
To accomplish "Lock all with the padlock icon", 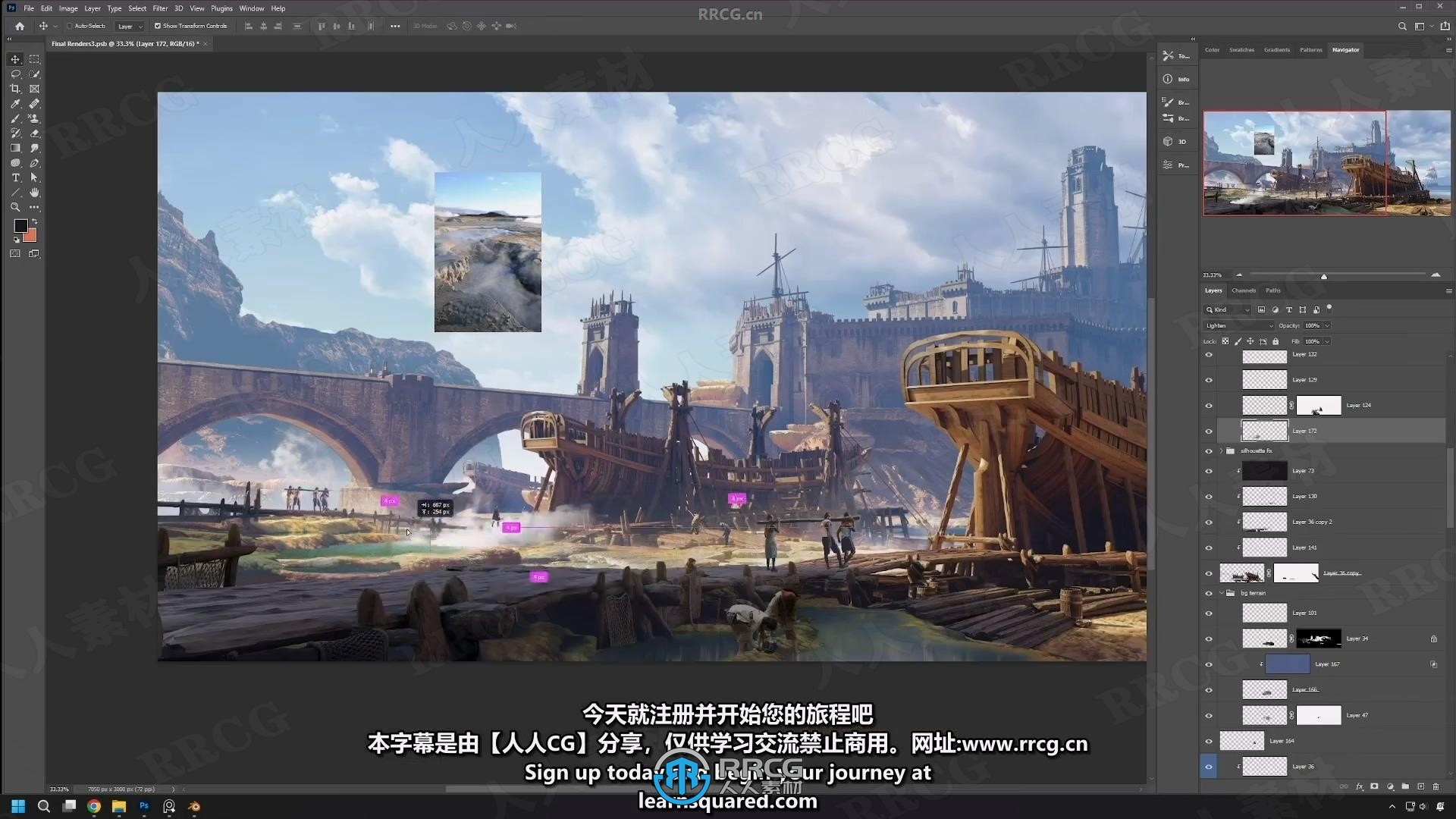I will point(1276,341).
